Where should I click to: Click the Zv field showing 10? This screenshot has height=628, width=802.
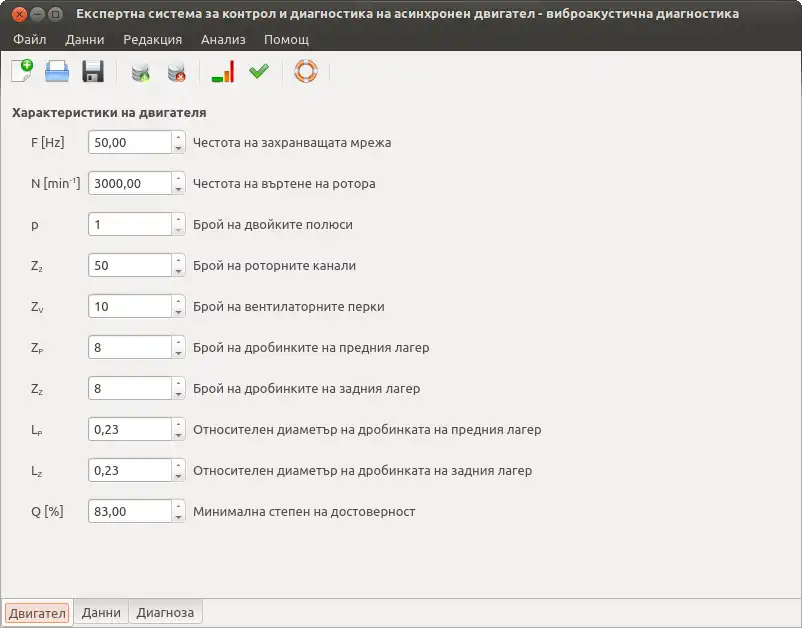pyautogui.click(x=130, y=306)
